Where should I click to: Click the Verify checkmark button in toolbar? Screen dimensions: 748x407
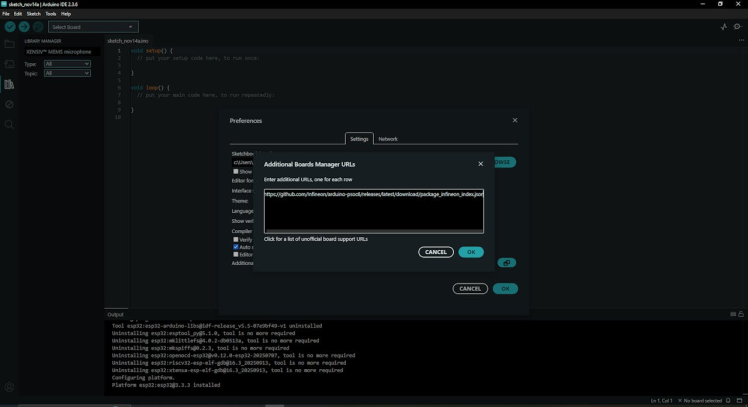[10, 27]
